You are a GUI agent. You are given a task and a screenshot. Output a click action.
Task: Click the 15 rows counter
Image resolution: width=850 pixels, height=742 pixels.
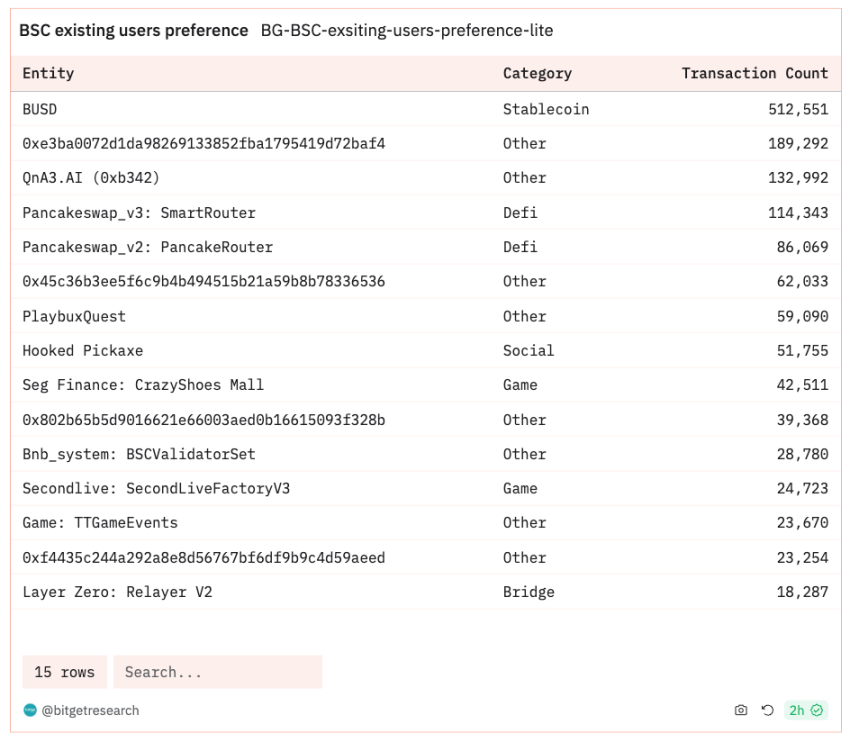[x=64, y=672]
